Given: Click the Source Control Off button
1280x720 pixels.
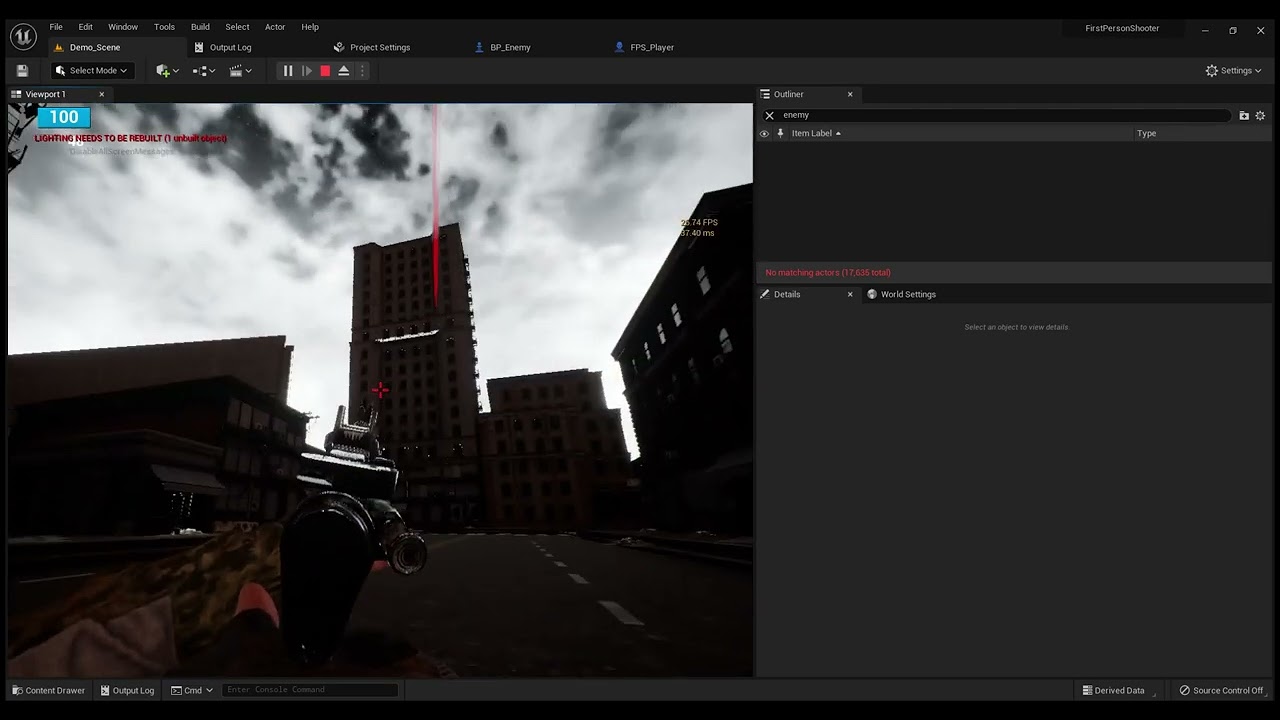Looking at the screenshot, I should pos(1221,690).
